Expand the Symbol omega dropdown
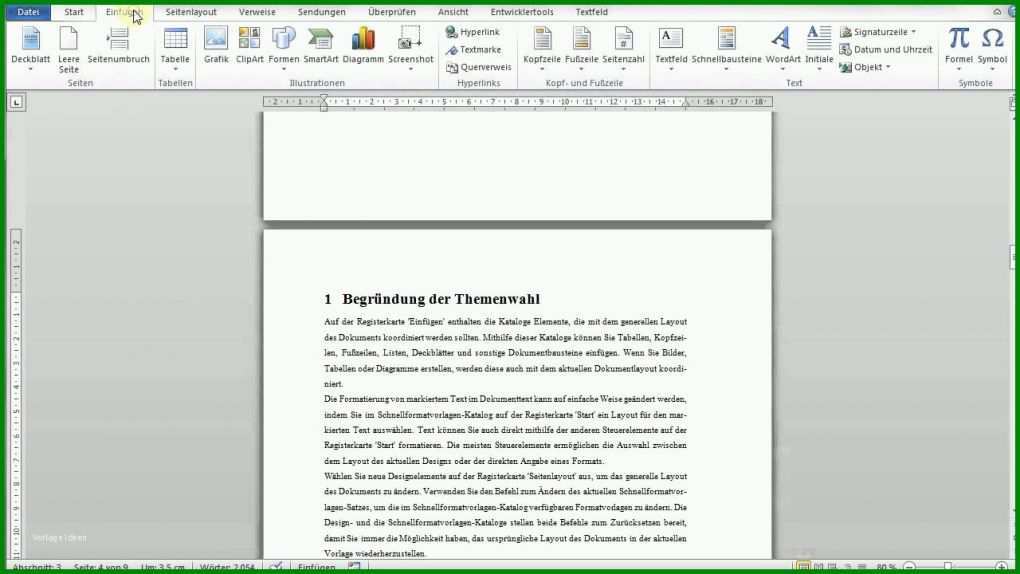Image resolution: width=1020 pixels, height=574 pixels. pos(992,69)
